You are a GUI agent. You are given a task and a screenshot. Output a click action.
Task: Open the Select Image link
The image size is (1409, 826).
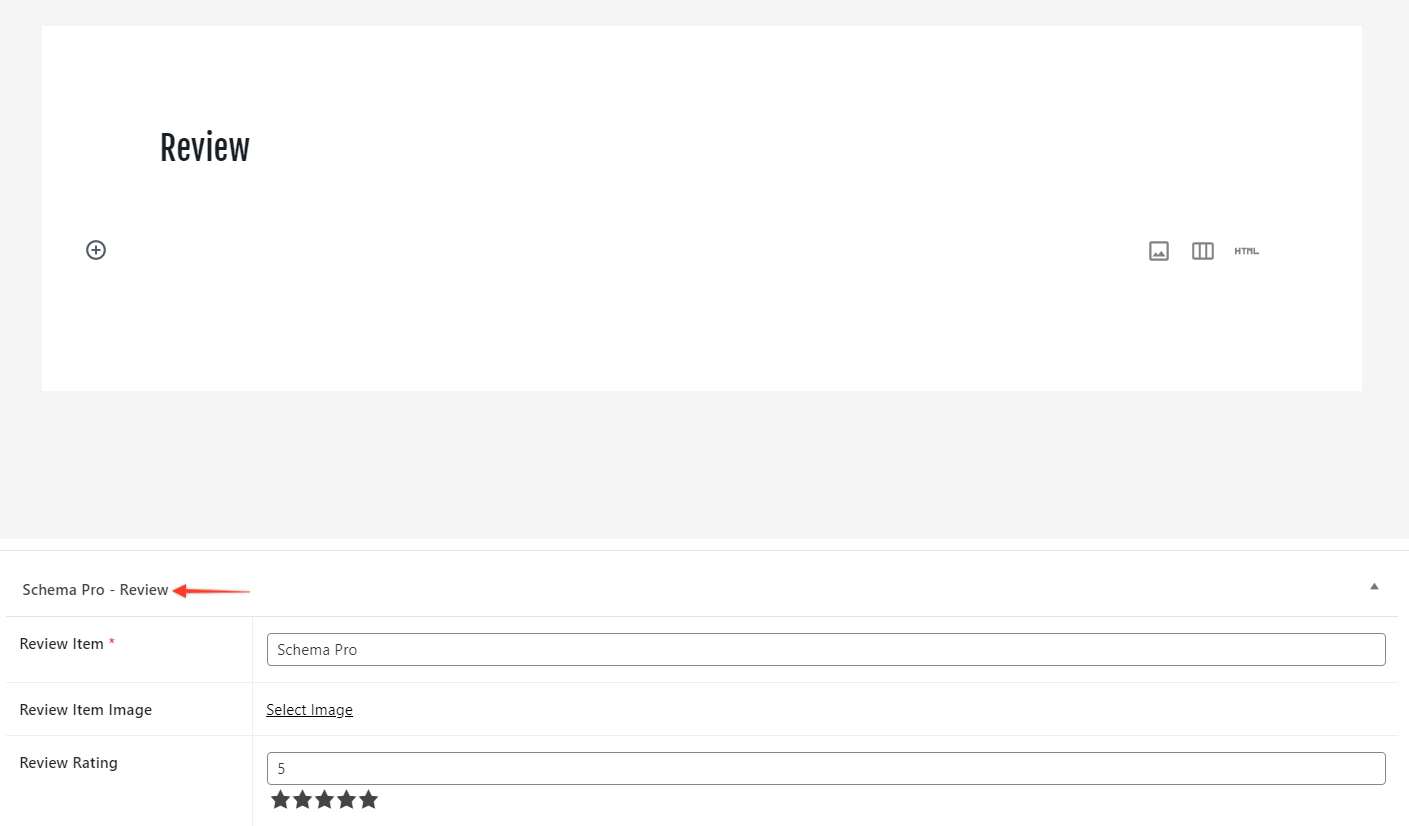click(x=309, y=710)
